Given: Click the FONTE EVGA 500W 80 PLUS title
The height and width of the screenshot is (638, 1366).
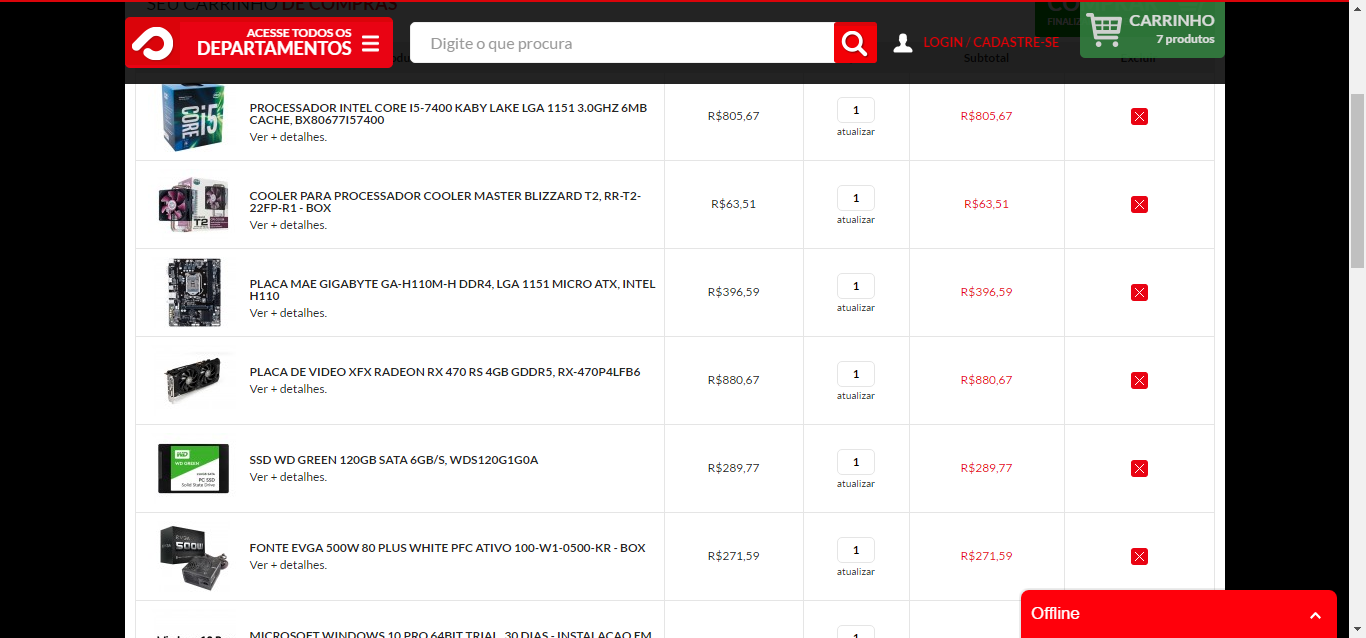Looking at the screenshot, I should click(x=448, y=548).
